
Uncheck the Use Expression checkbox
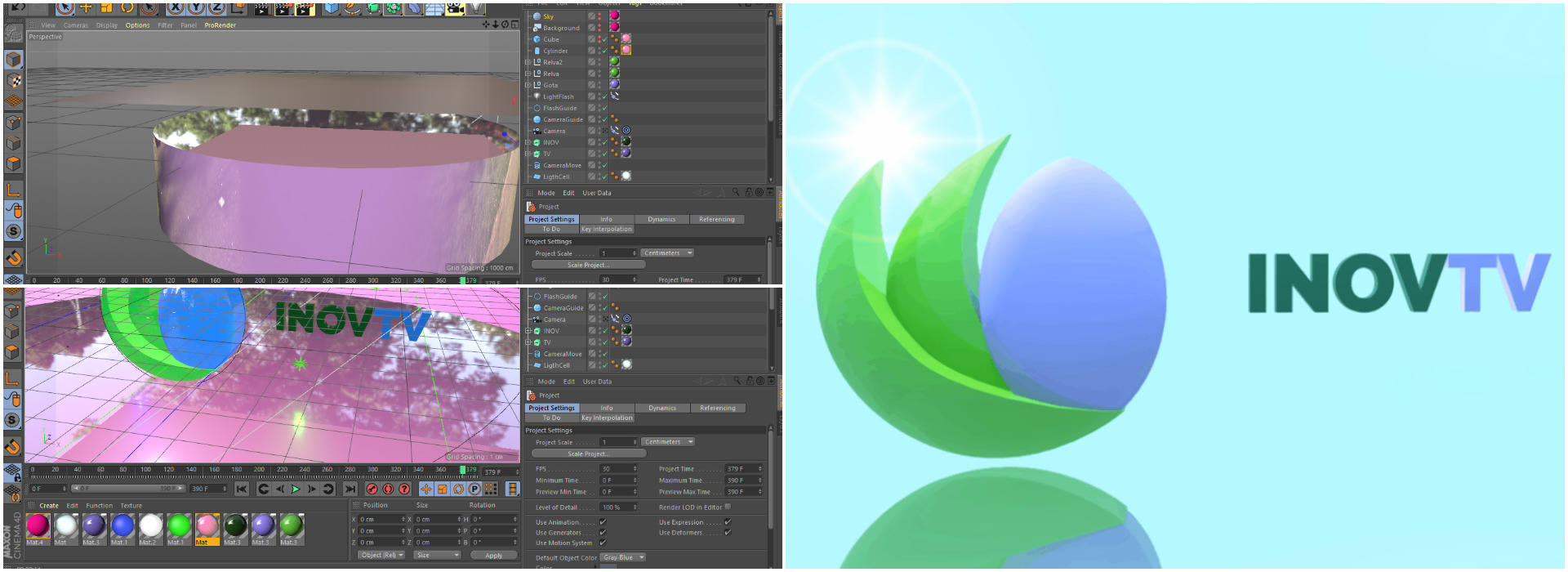[728, 522]
